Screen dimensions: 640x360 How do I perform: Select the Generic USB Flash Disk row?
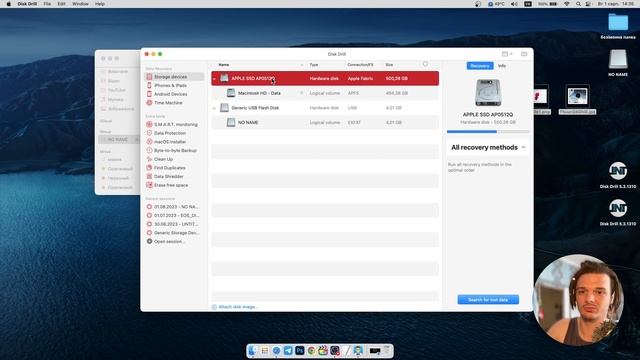[x=325, y=108]
